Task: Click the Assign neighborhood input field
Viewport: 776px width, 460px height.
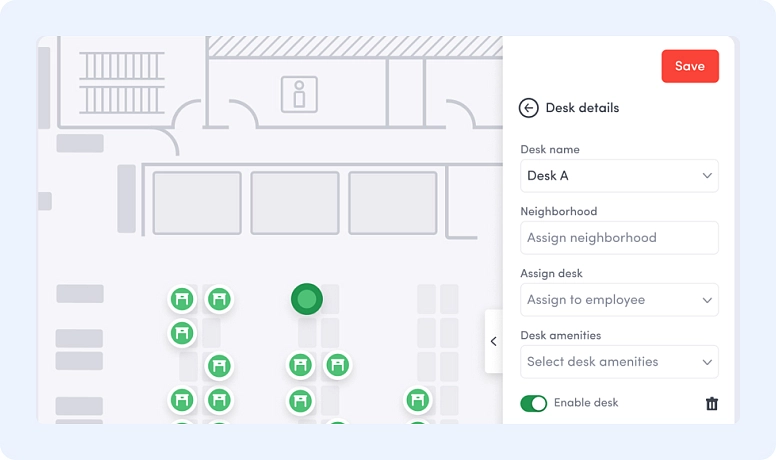Action: point(619,238)
